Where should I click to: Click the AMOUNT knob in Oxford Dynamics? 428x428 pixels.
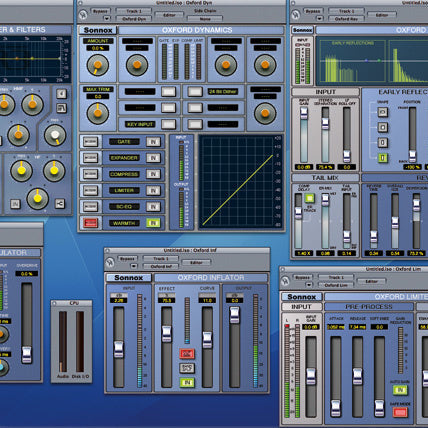tap(98, 65)
